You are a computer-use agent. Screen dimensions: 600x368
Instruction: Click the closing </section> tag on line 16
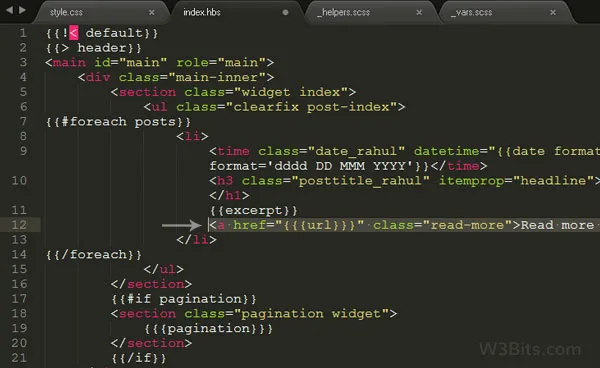[x=152, y=284]
